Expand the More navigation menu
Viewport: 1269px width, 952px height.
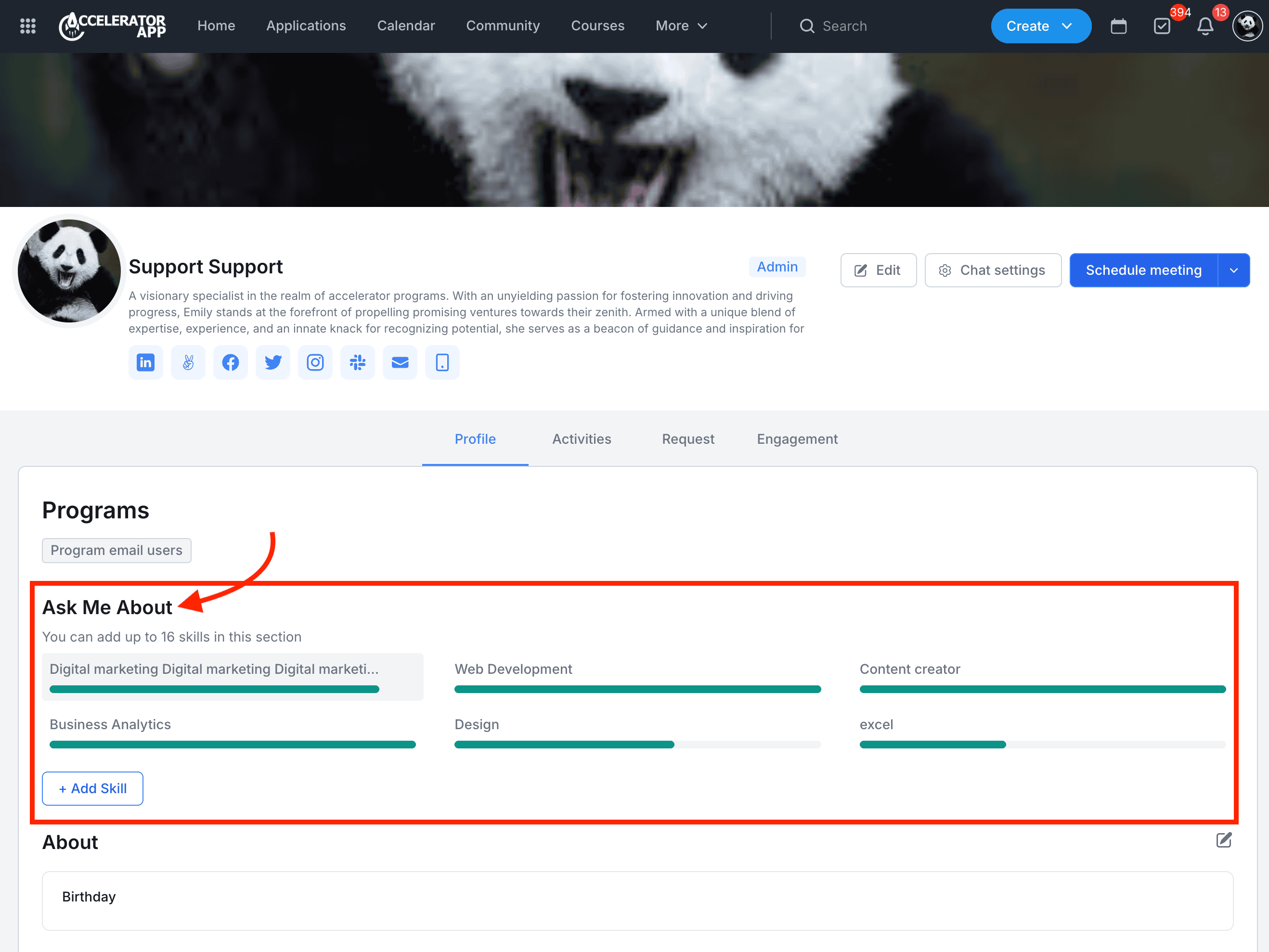681,26
